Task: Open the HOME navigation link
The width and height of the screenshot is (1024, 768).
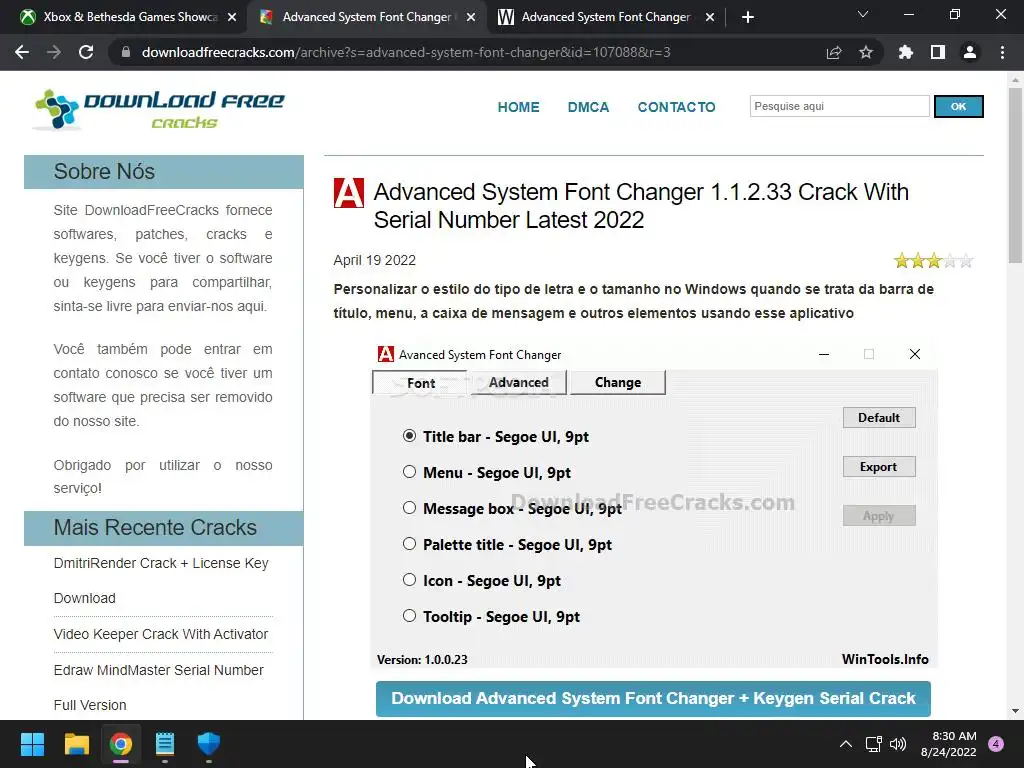Action: [519, 107]
